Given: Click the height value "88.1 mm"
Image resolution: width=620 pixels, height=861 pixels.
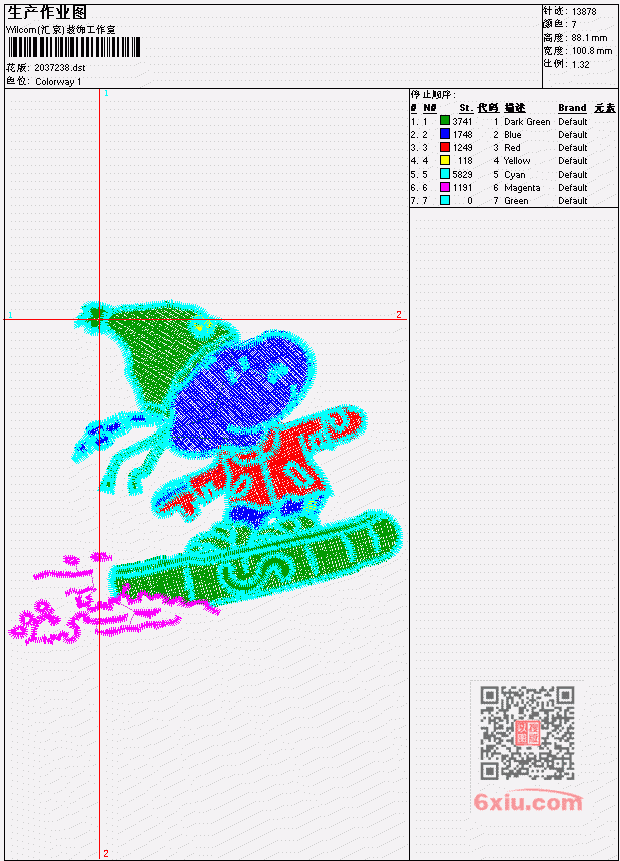Looking at the screenshot, I should [589, 38].
